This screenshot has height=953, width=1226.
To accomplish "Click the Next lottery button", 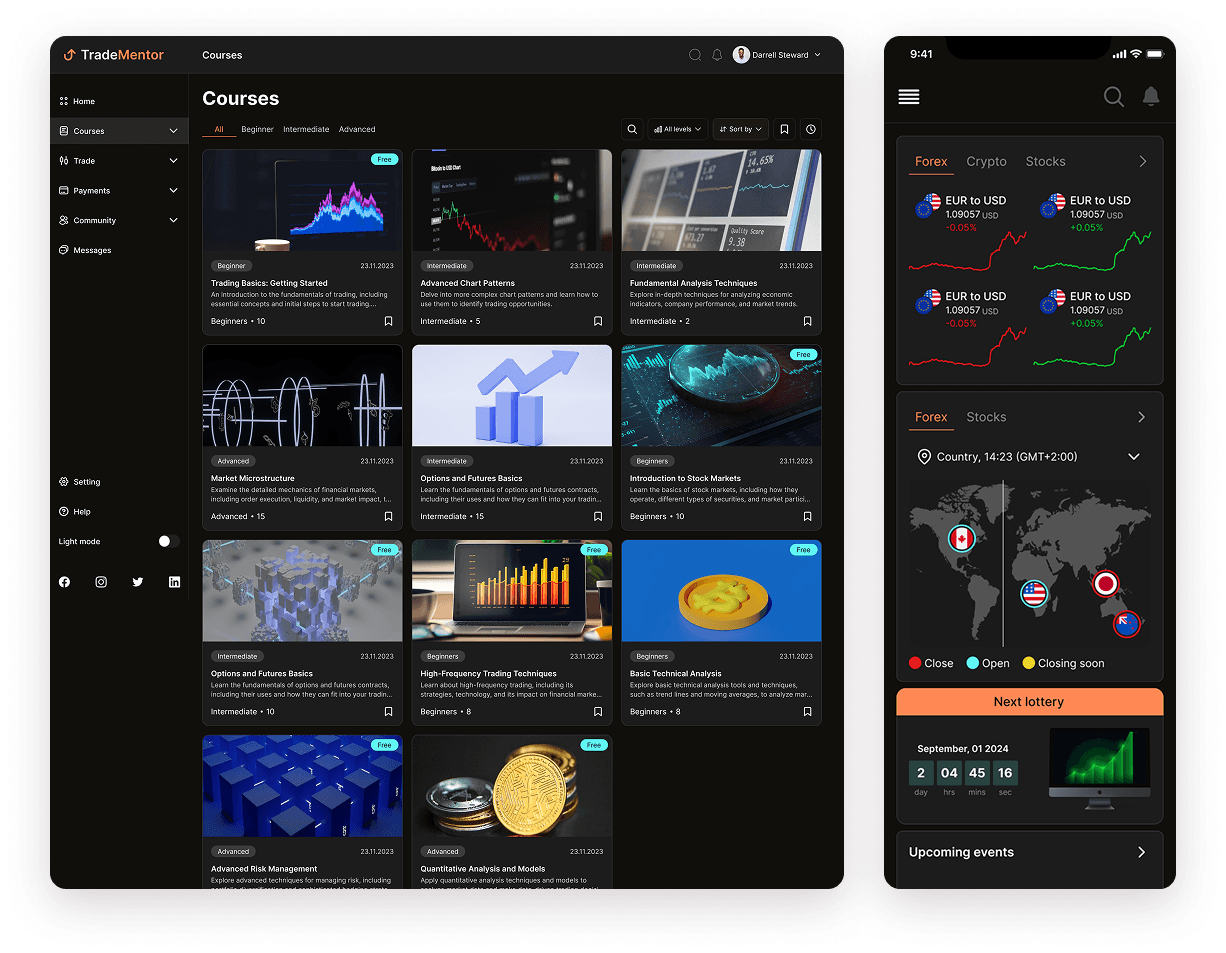I will point(1029,701).
